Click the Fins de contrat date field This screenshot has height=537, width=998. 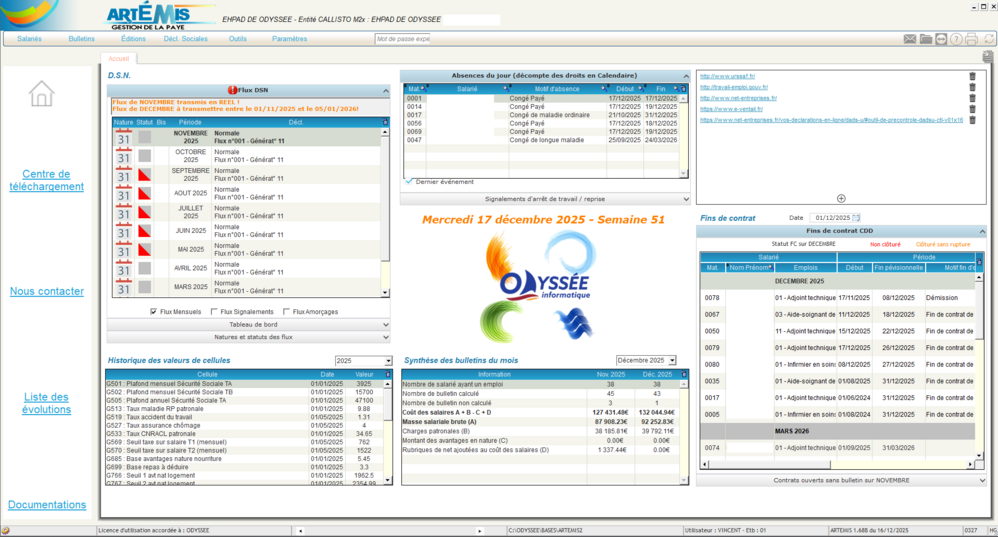click(x=830, y=217)
